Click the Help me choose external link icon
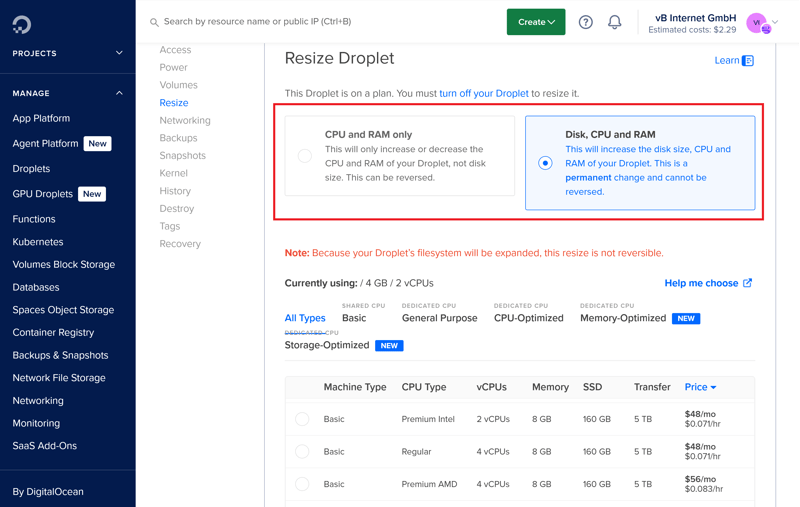Screen dimensions: 800x507 747,283
